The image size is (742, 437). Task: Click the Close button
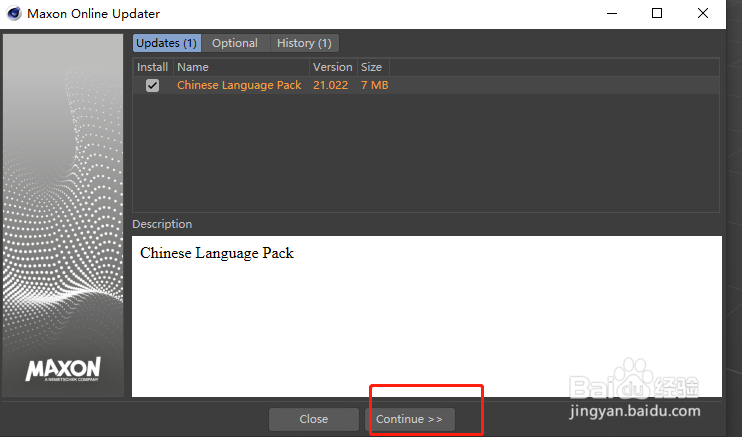(x=313, y=419)
